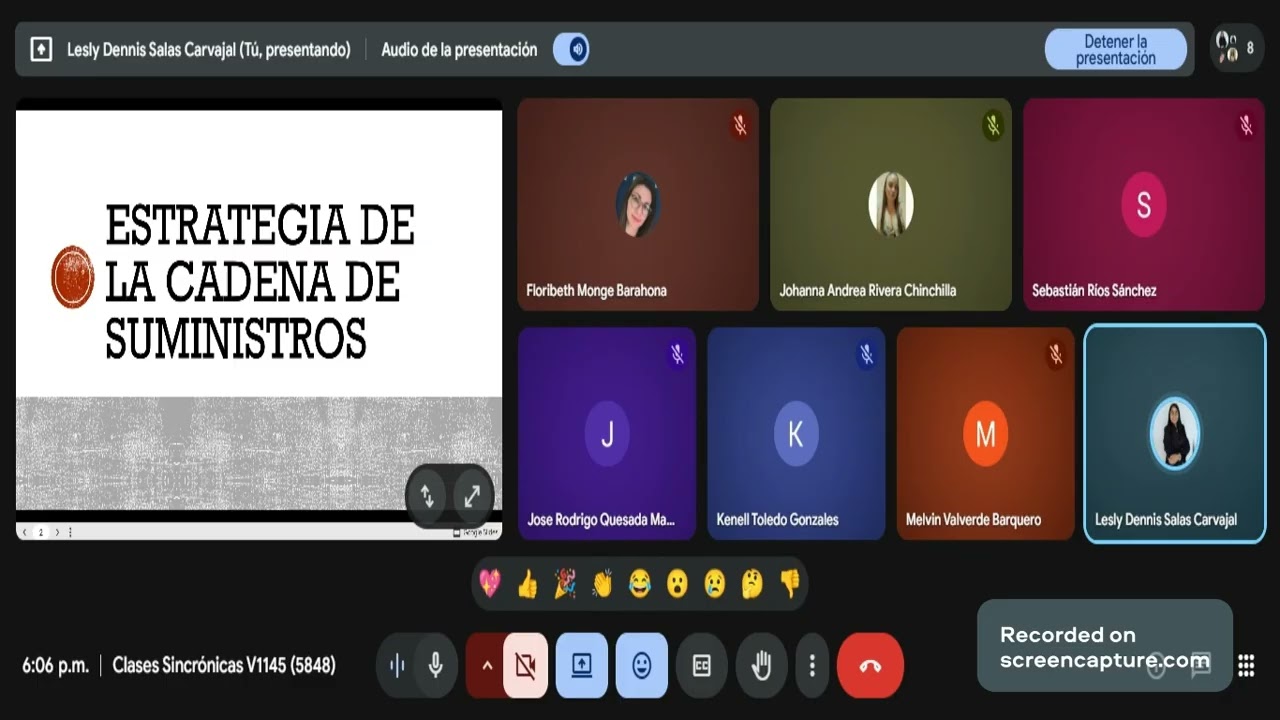Click the name label Johanna Andrea Rivera Chinchilla
This screenshot has height=720, width=1280.
pyautogui.click(x=868, y=290)
